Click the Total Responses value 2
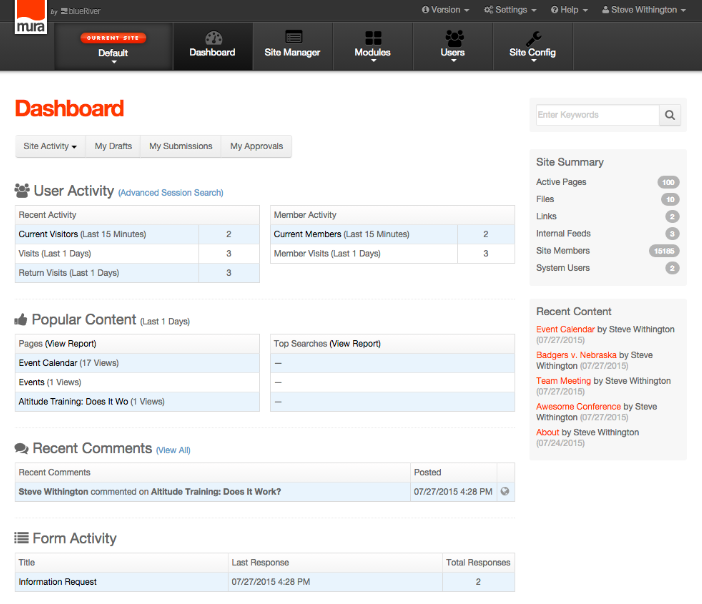Image resolution: width=702 pixels, height=604 pixels. [x=478, y=582]
